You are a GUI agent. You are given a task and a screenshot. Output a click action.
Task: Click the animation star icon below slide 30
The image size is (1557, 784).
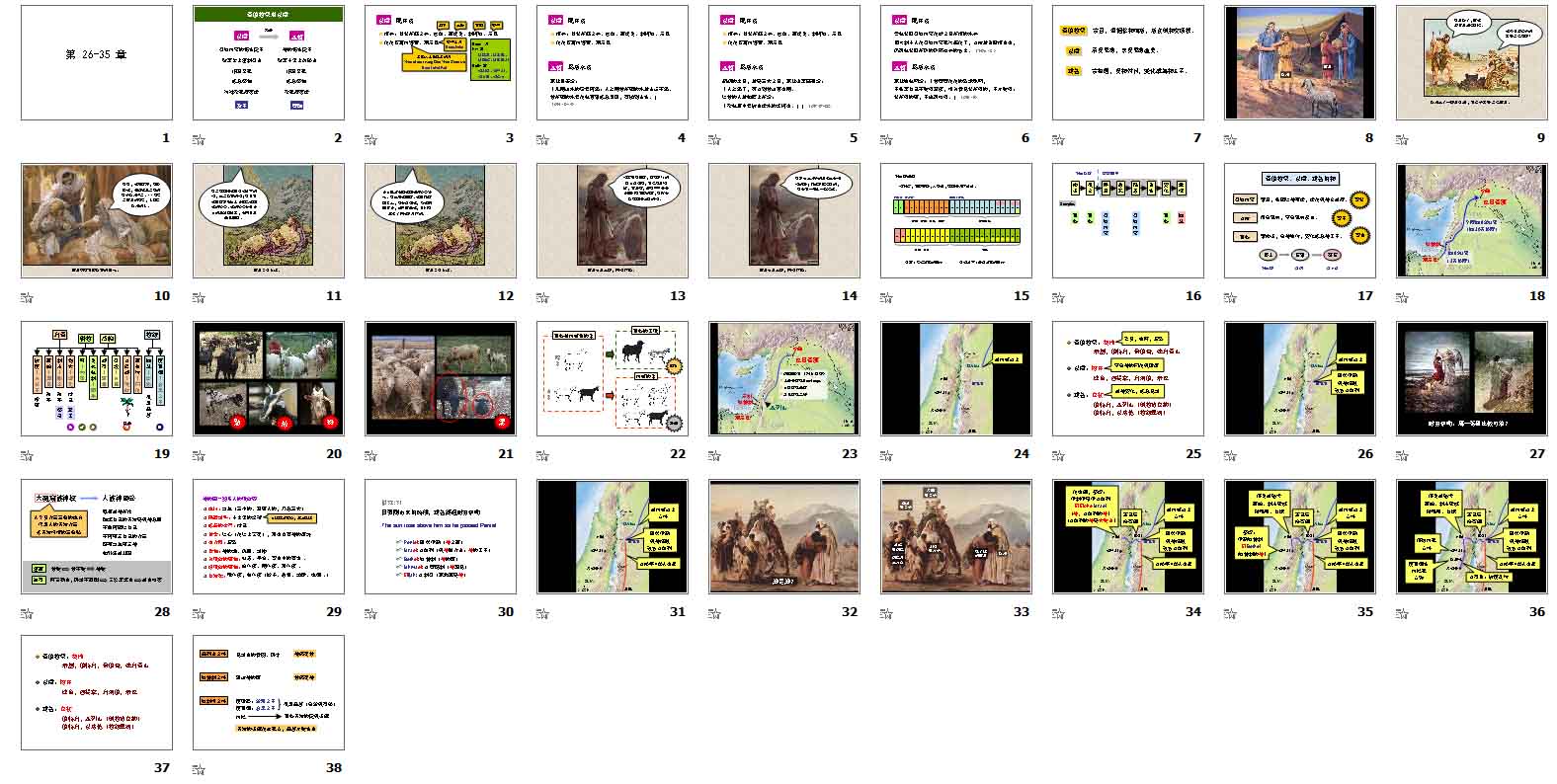(371, 613)
